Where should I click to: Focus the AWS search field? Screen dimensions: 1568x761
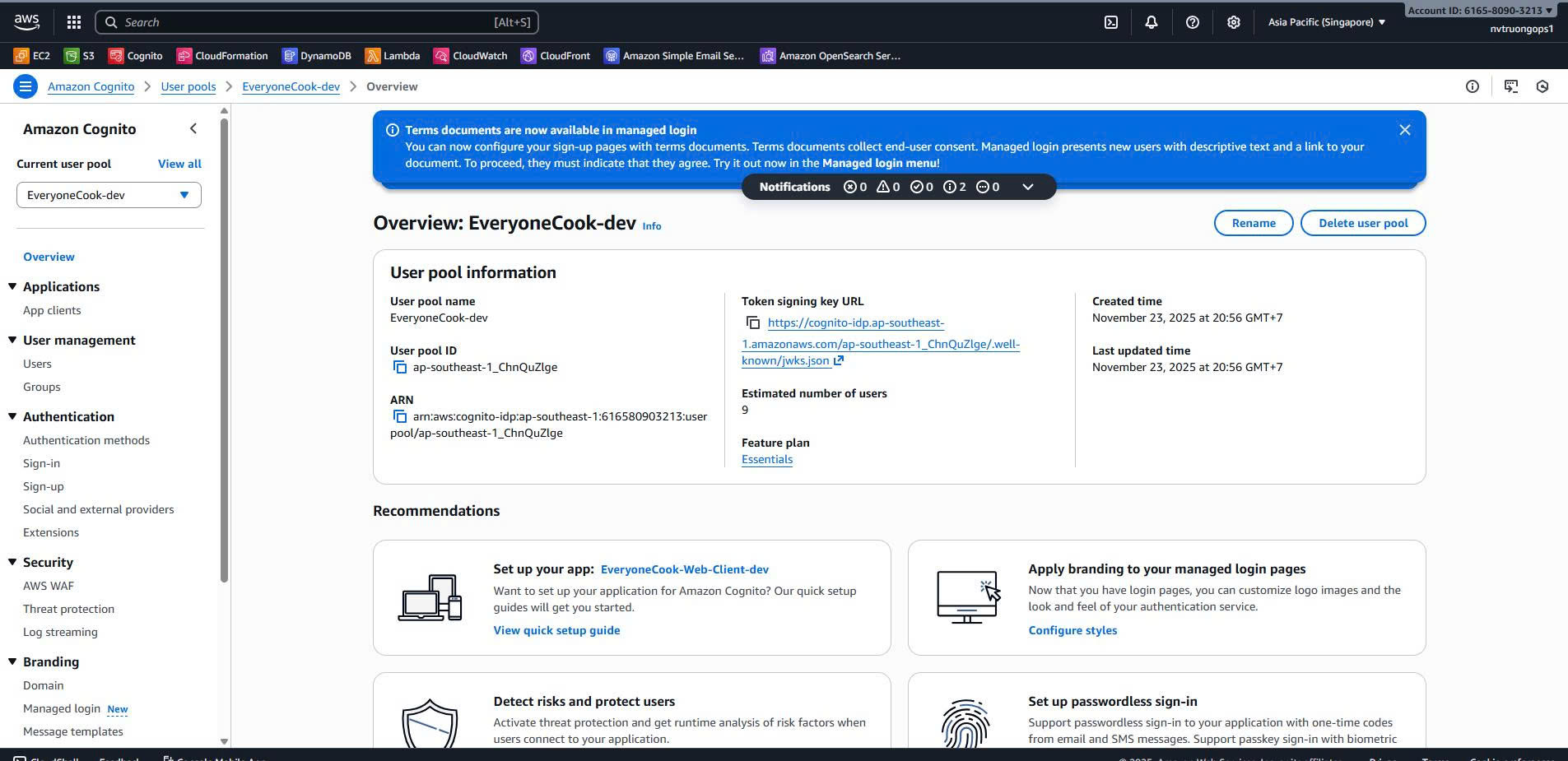point(317,22)
